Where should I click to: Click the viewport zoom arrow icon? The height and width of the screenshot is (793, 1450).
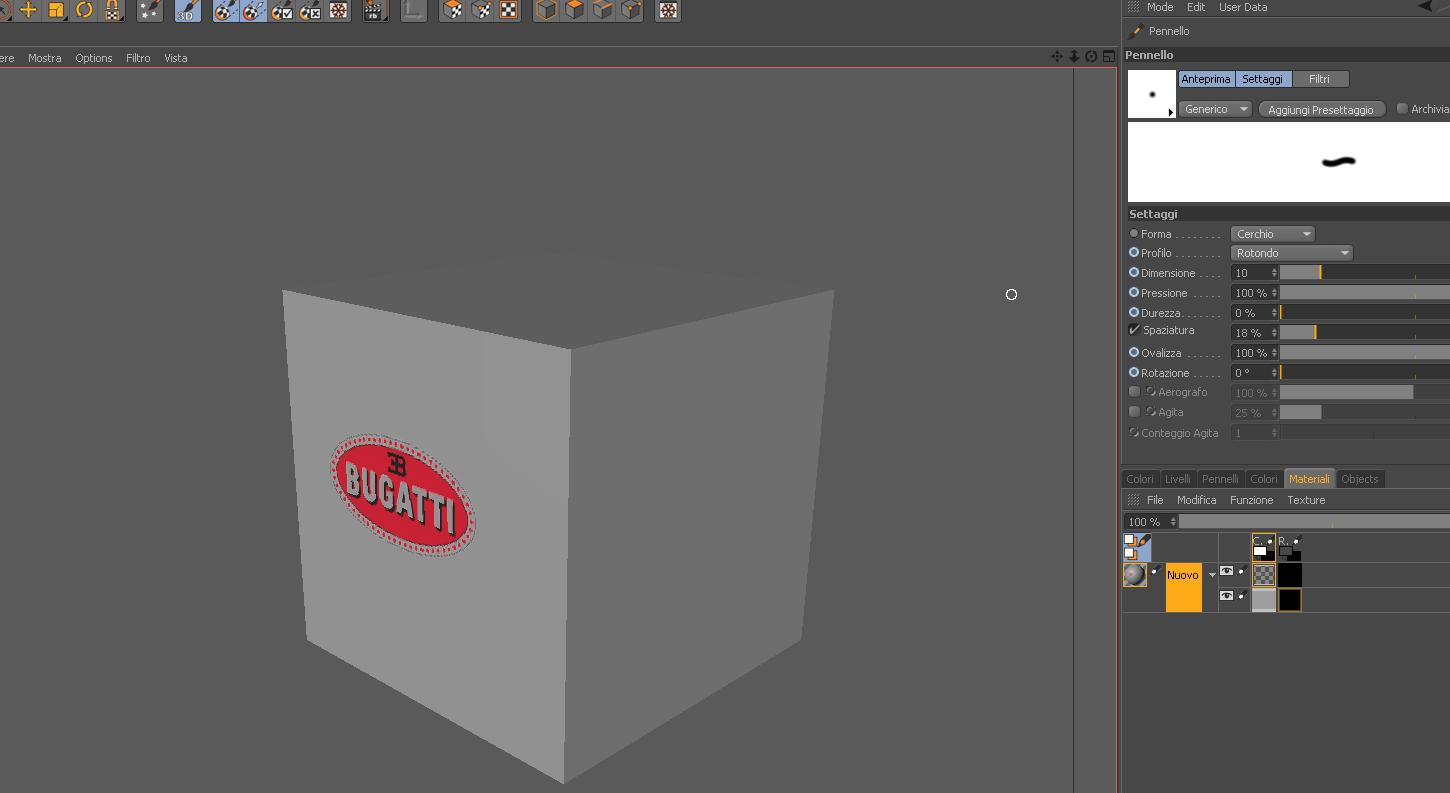(1074, 57)
